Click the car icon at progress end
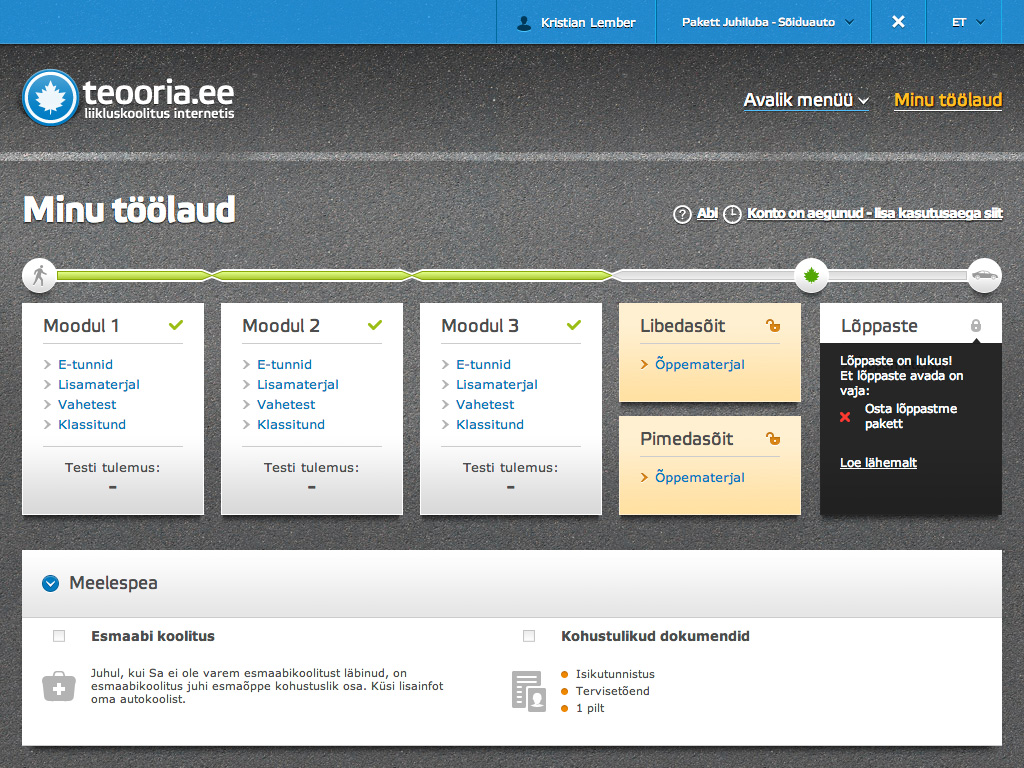The image size is (1024, 768). click(x=984, y=274)
